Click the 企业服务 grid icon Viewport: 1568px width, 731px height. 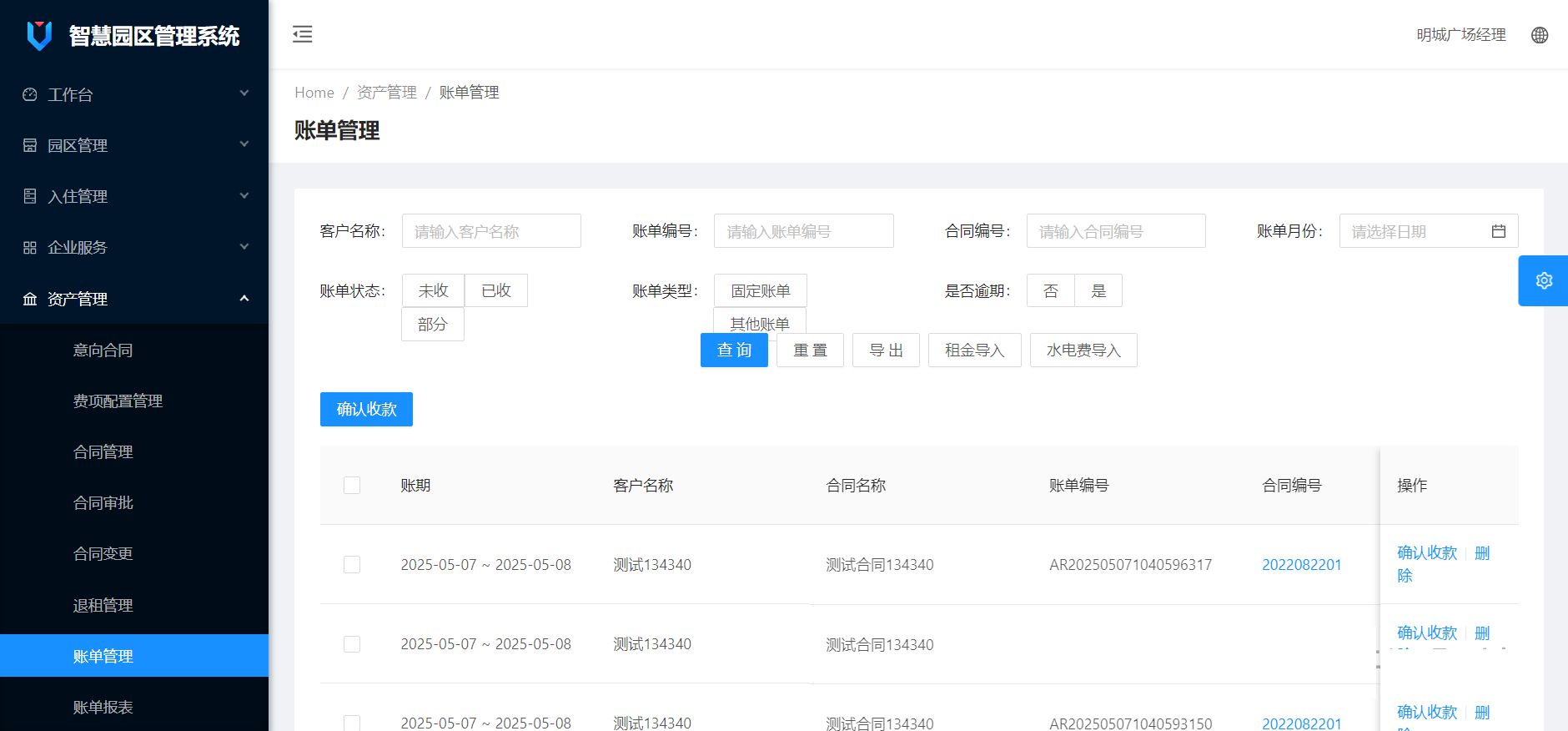click(x=30, y=247)
